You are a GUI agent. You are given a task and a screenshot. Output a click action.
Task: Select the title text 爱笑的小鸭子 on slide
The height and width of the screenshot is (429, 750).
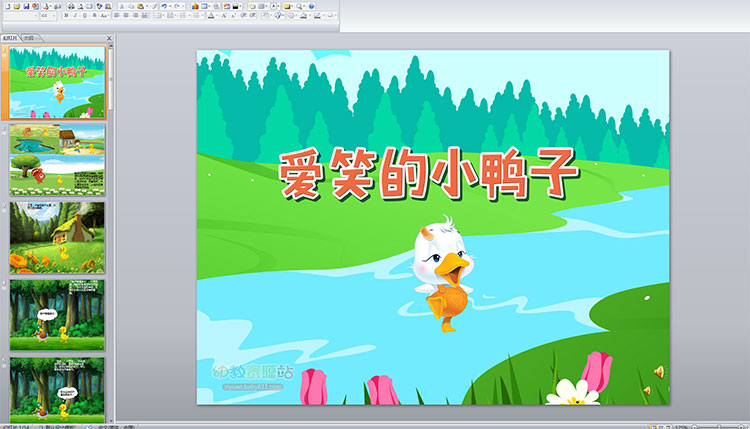tap(428, 177)
